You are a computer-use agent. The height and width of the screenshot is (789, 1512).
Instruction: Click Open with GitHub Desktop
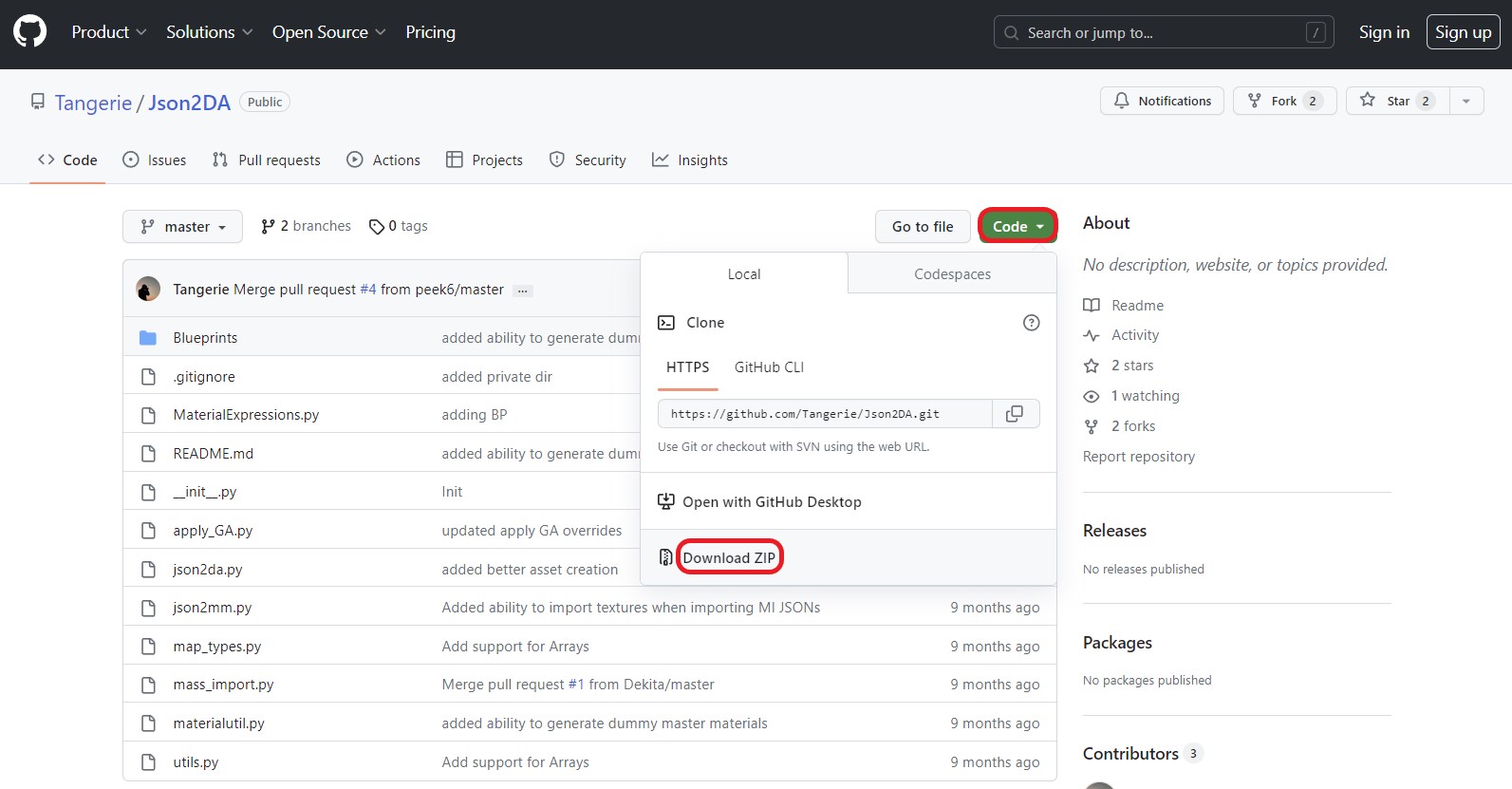coord(772,502)
